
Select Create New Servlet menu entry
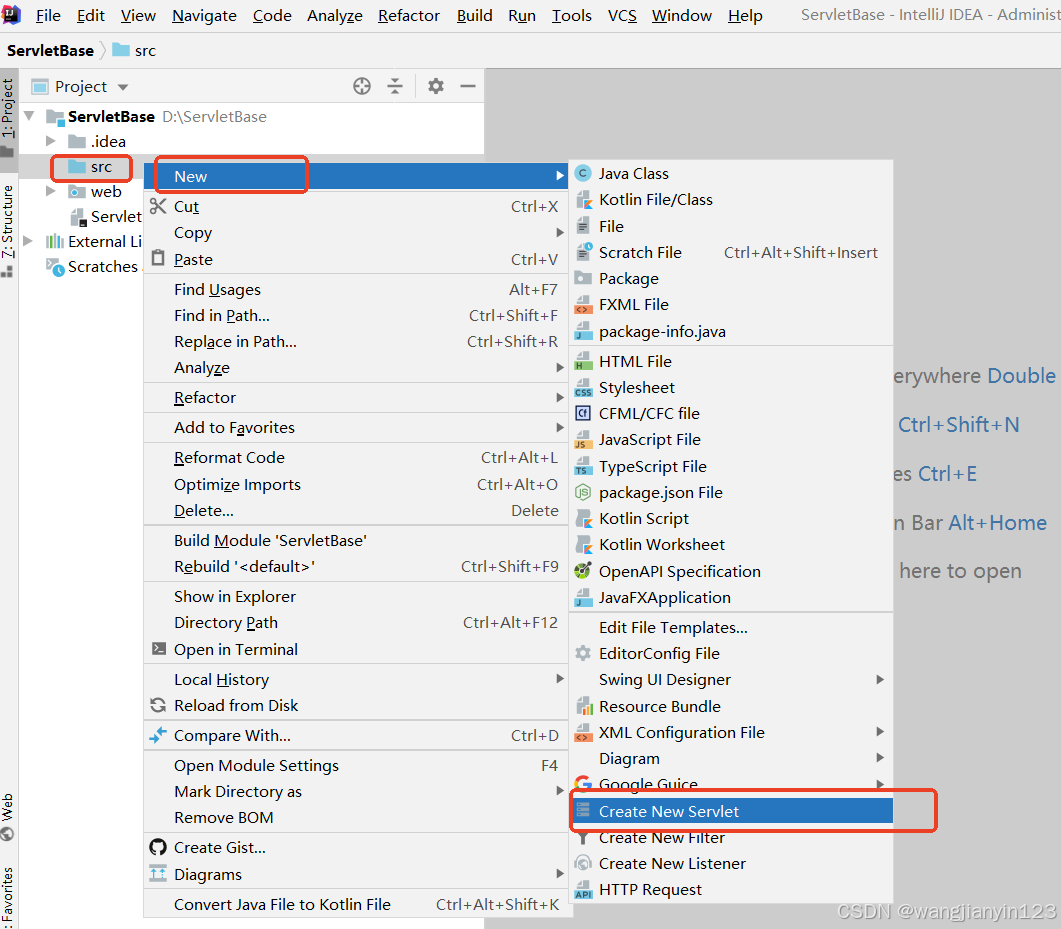731,811
